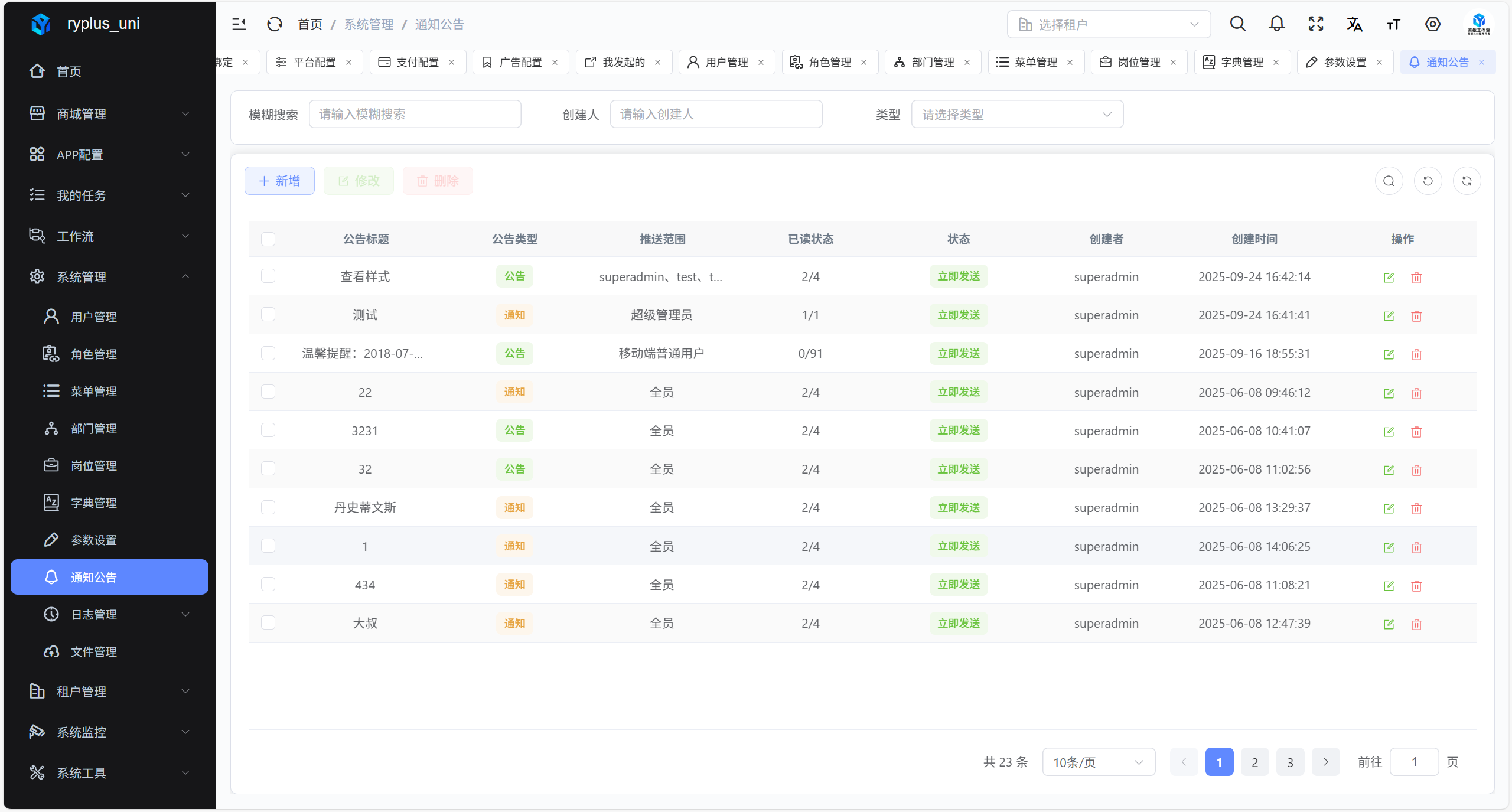This screenshot has width=1512, height=812.
Task: Click delete icon for 查看样式 row
Action: pyautogui.click(x=1416, y=278)
